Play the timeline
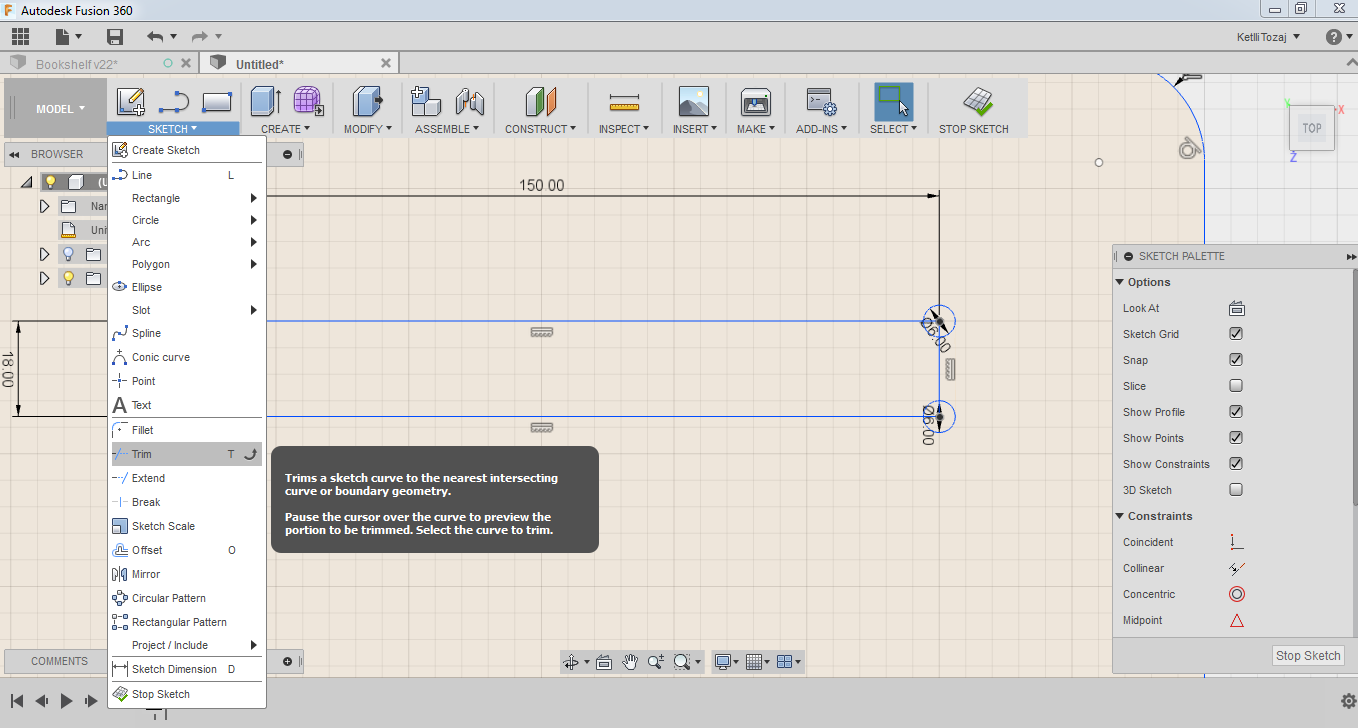The image size is (1358, 728). 66,701
